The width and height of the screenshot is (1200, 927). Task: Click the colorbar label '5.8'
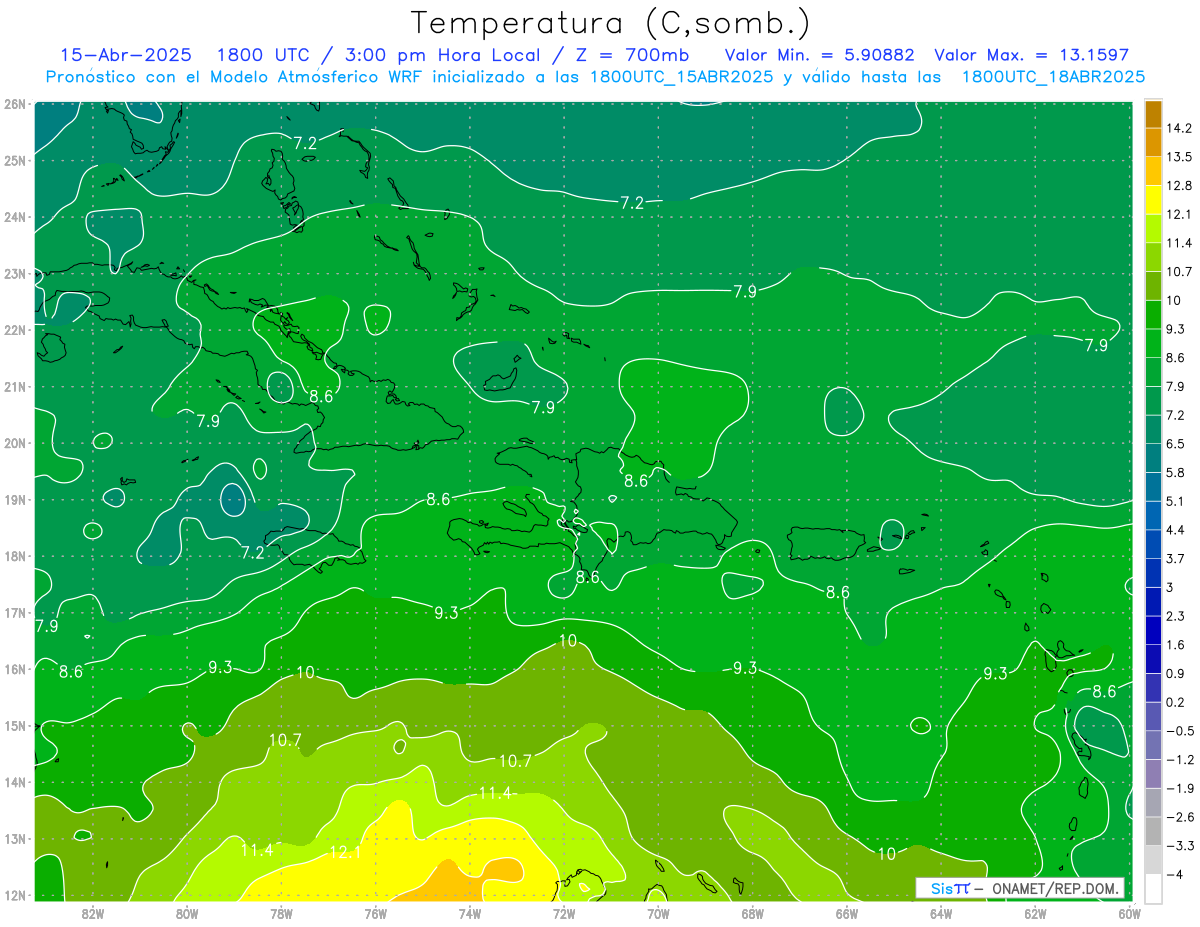1176,473
